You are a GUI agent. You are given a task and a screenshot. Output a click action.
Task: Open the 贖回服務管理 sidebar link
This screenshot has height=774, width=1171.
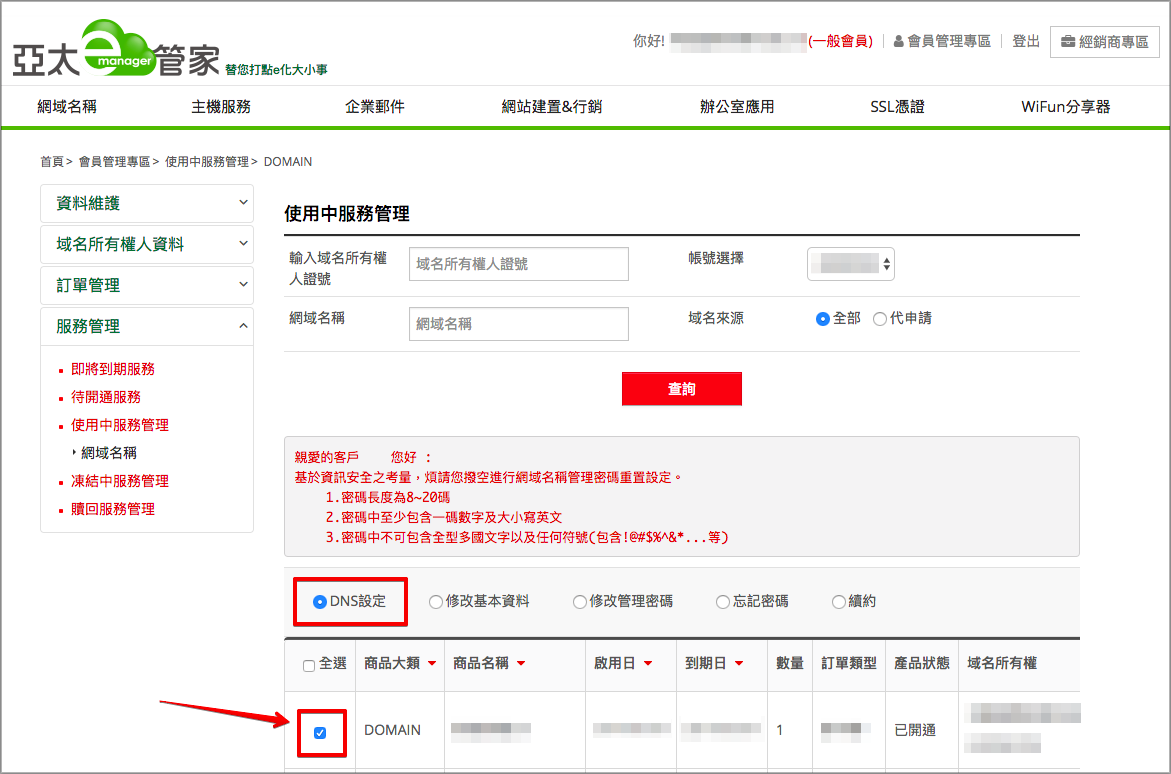point(113,509)
